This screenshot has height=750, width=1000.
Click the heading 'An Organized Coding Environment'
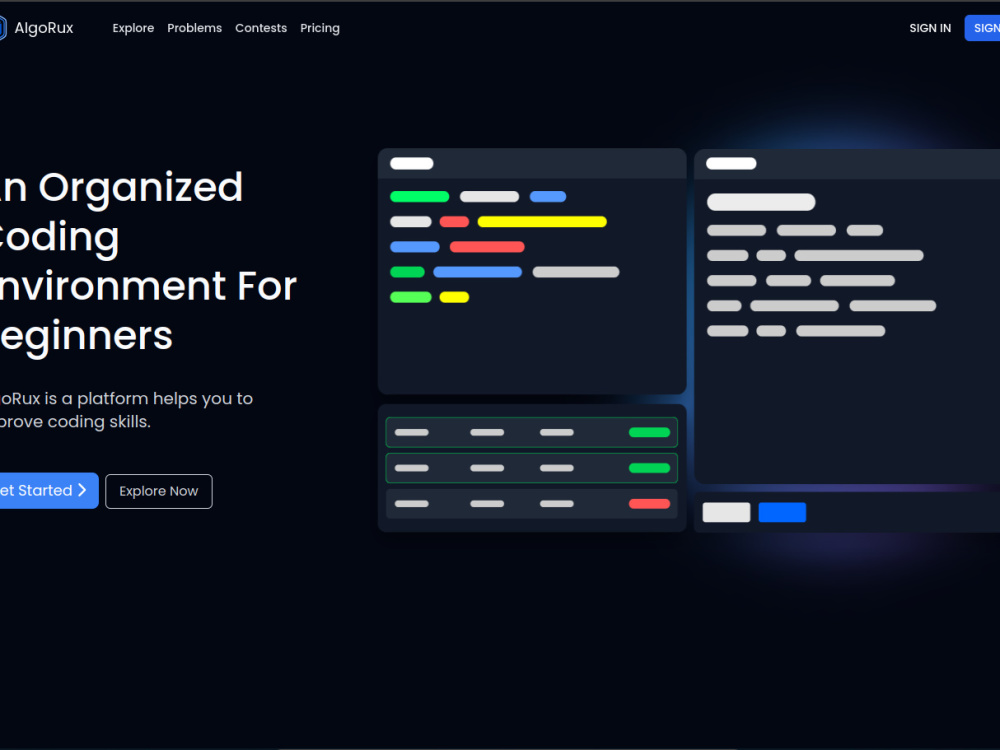tap(149, 261)
